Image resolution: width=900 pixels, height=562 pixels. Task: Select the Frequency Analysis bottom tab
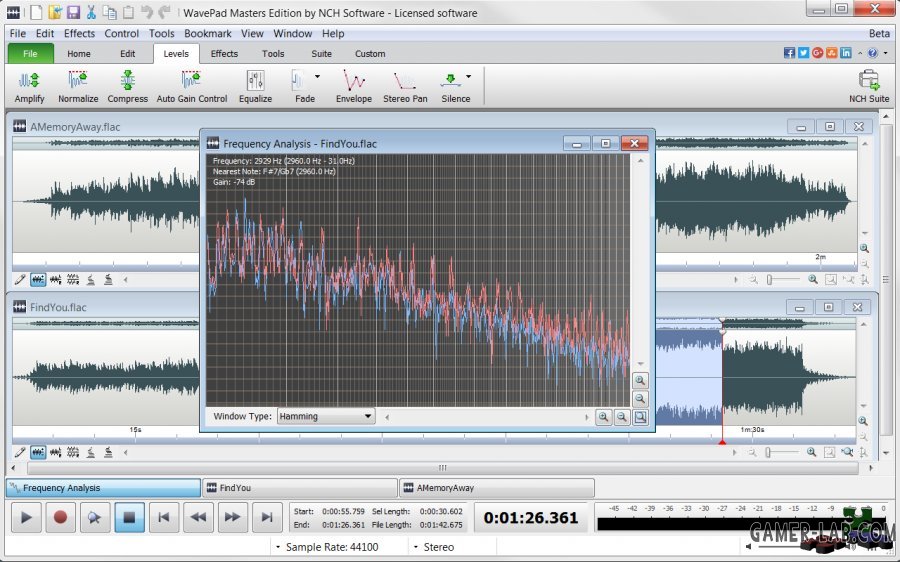coord(103,487)
